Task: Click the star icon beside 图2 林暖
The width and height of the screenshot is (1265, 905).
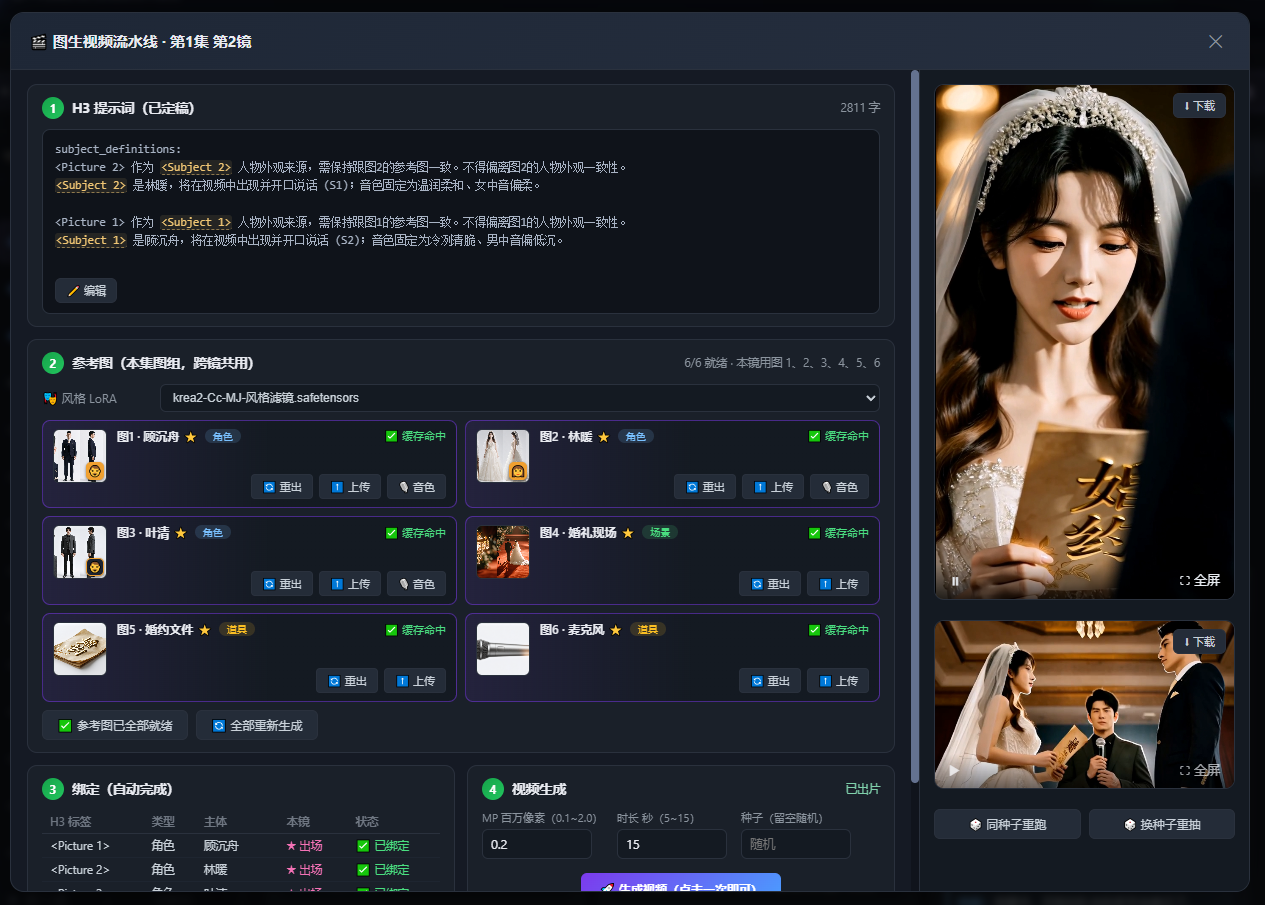Action: pyautogui.click(x=603, y=437)
